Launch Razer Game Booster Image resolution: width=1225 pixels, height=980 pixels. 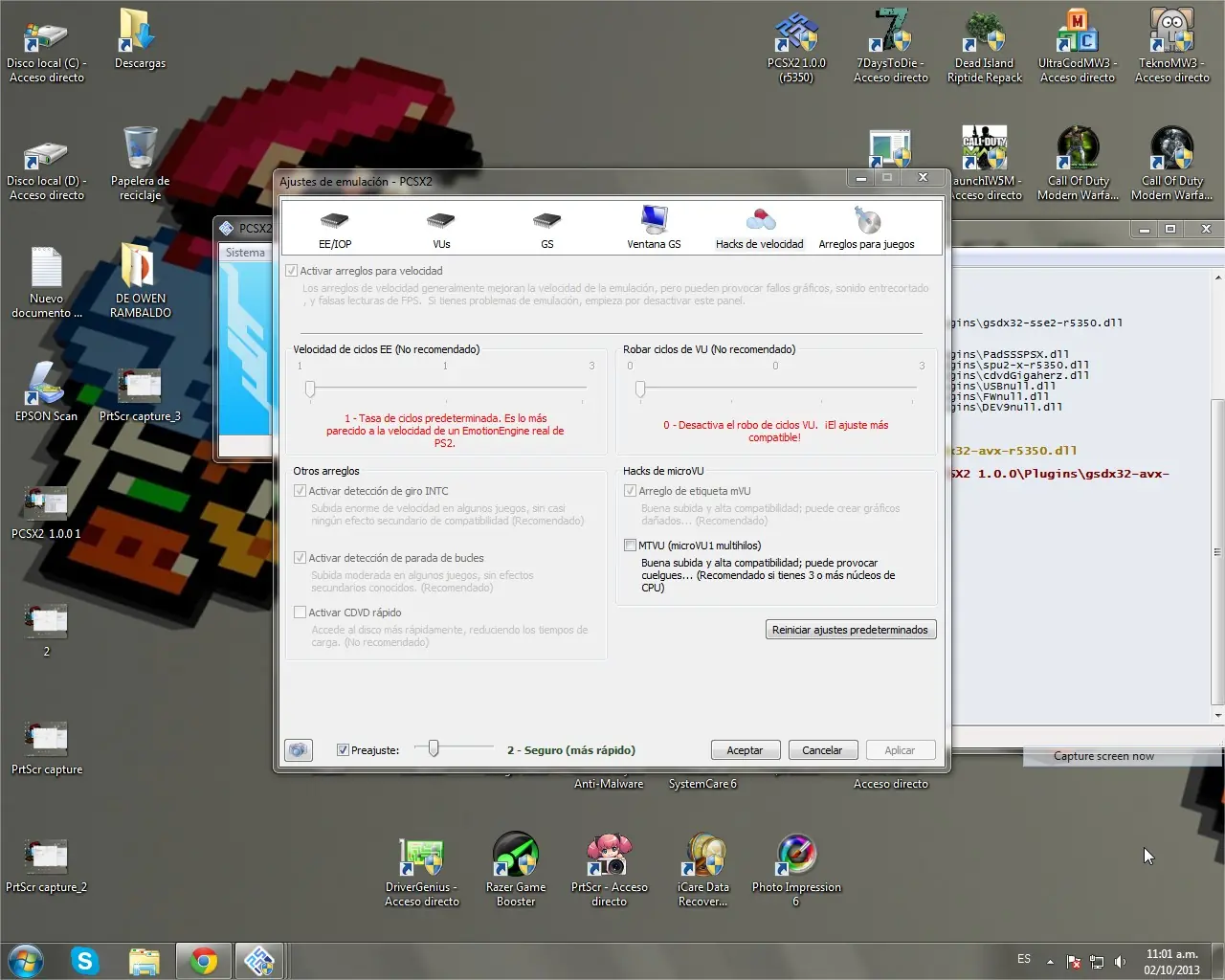tap(516, 869)
